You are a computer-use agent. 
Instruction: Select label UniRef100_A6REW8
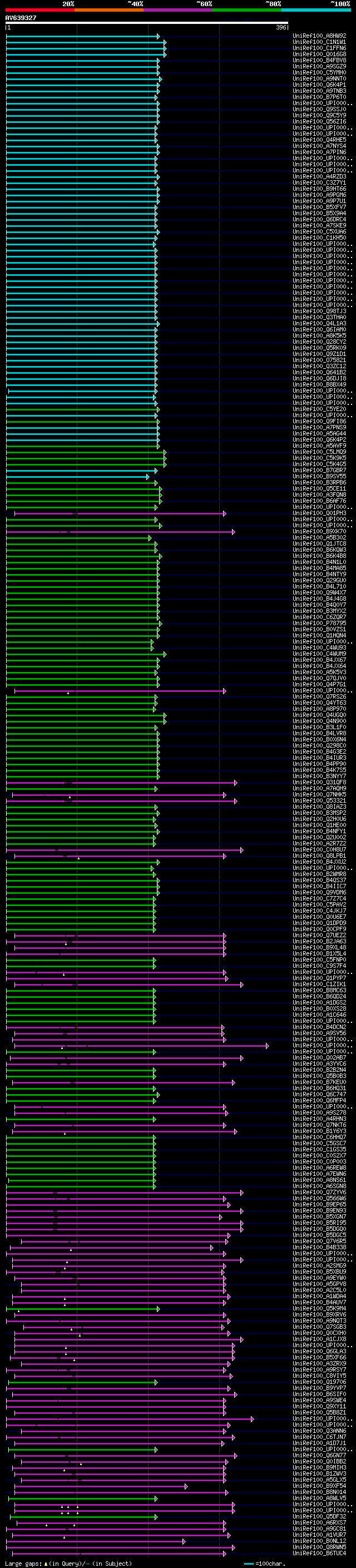319,1168
